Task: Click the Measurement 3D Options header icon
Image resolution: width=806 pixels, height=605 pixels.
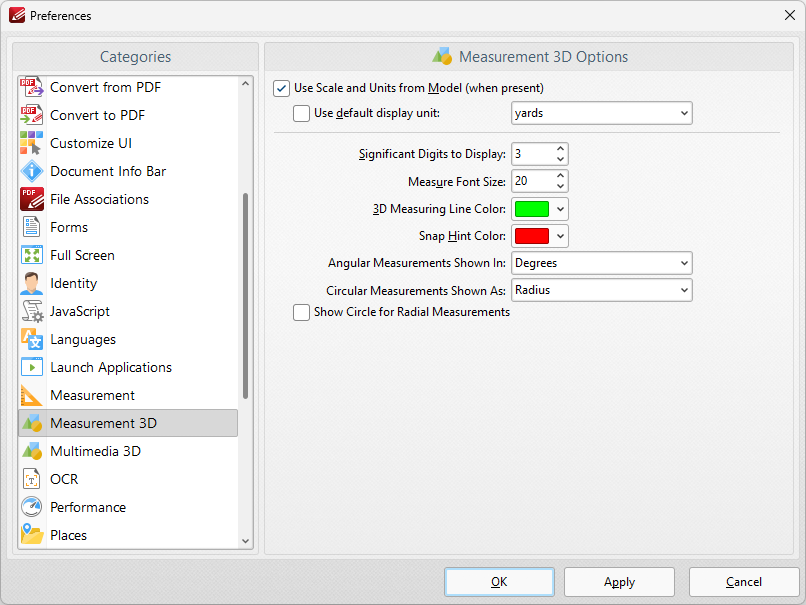Action: click(442, 57)
